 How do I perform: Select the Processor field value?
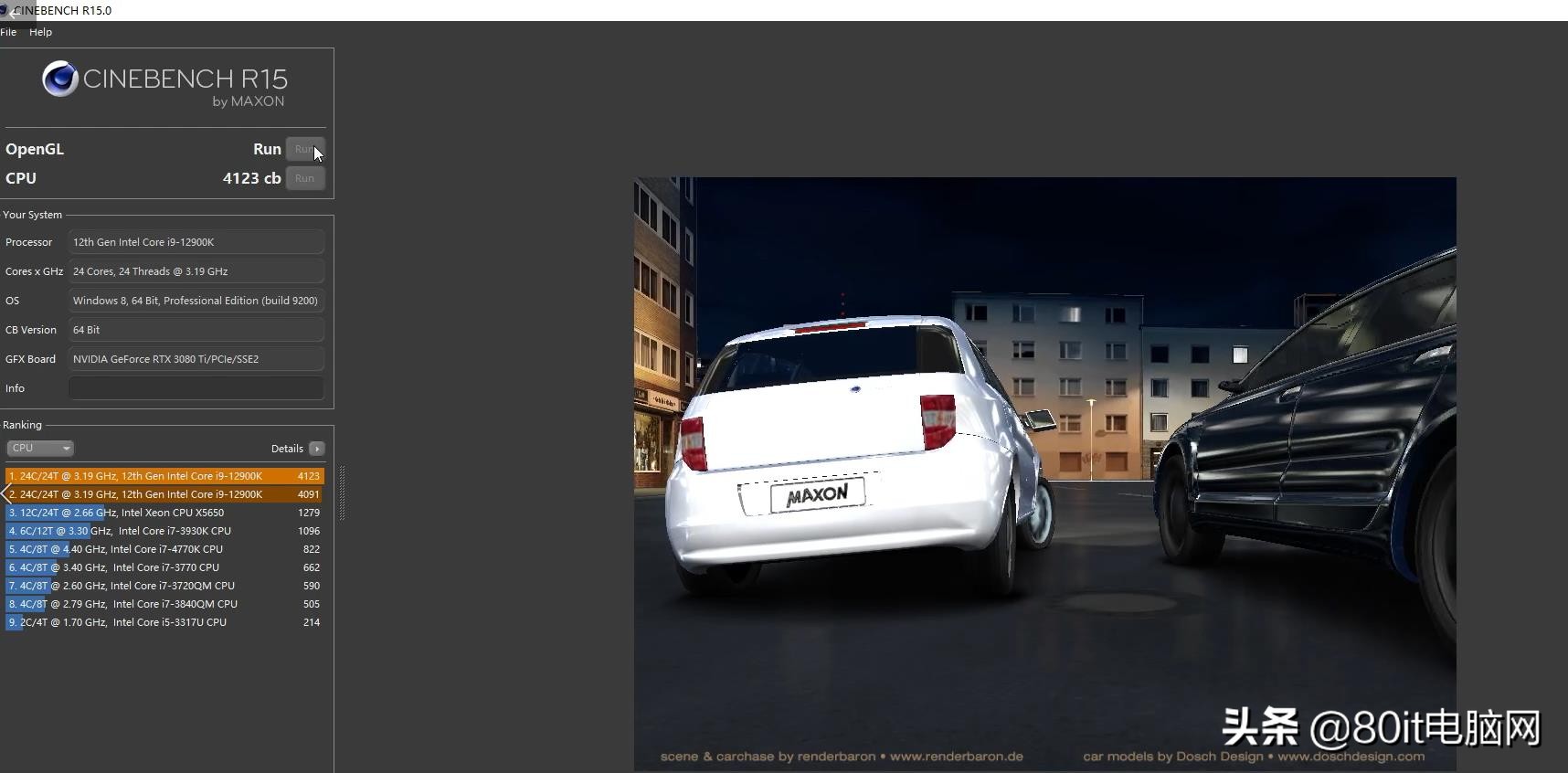pos(196,242)
